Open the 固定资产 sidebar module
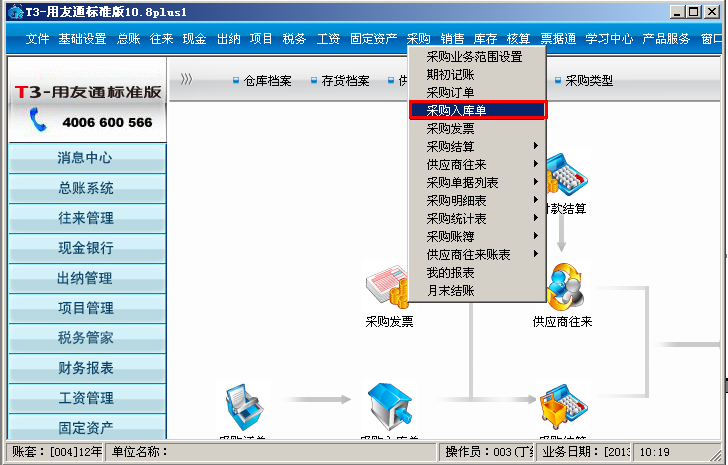The width and height of the screenshot is (728, 465). 87,426
